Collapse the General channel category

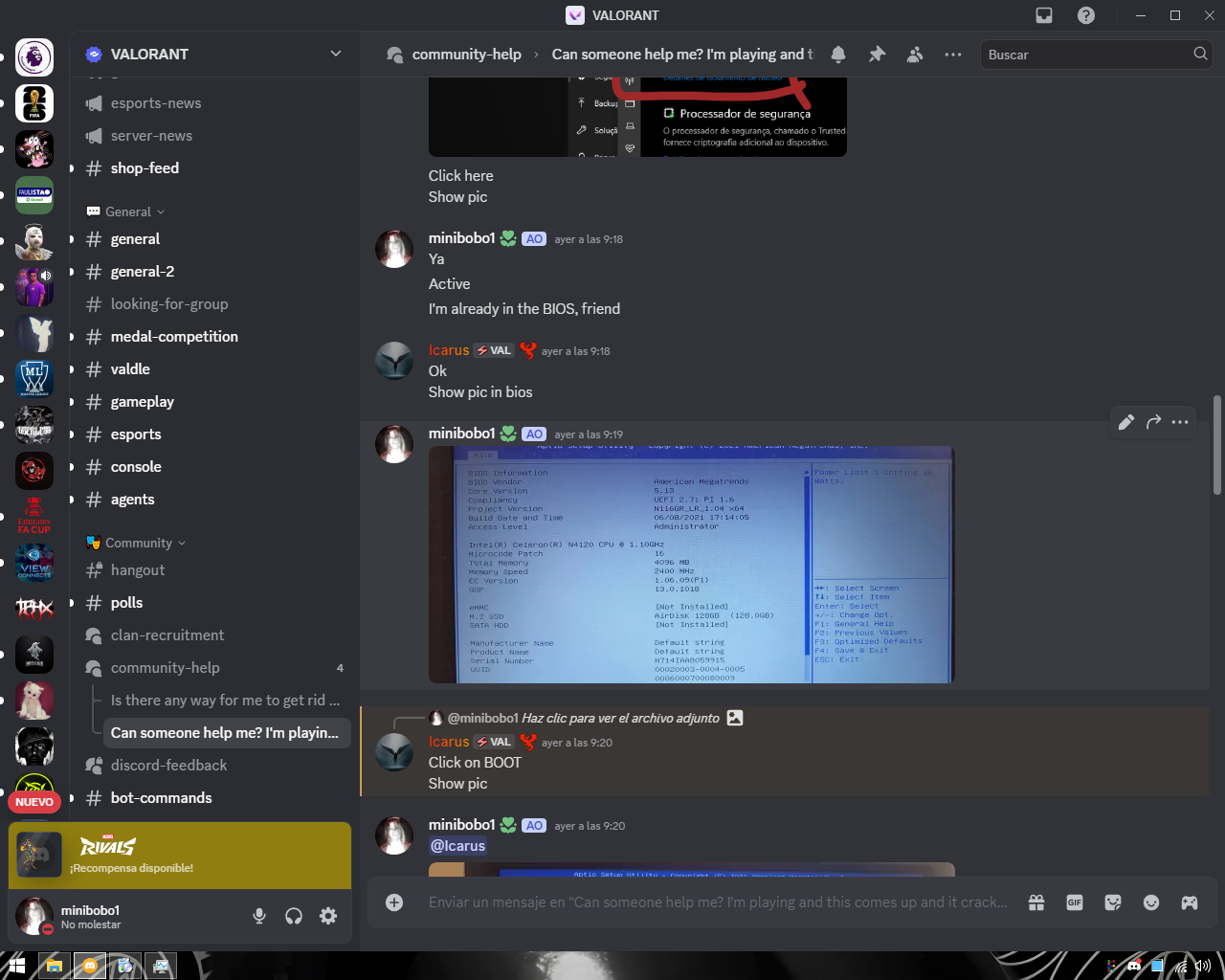coord(128,211)
